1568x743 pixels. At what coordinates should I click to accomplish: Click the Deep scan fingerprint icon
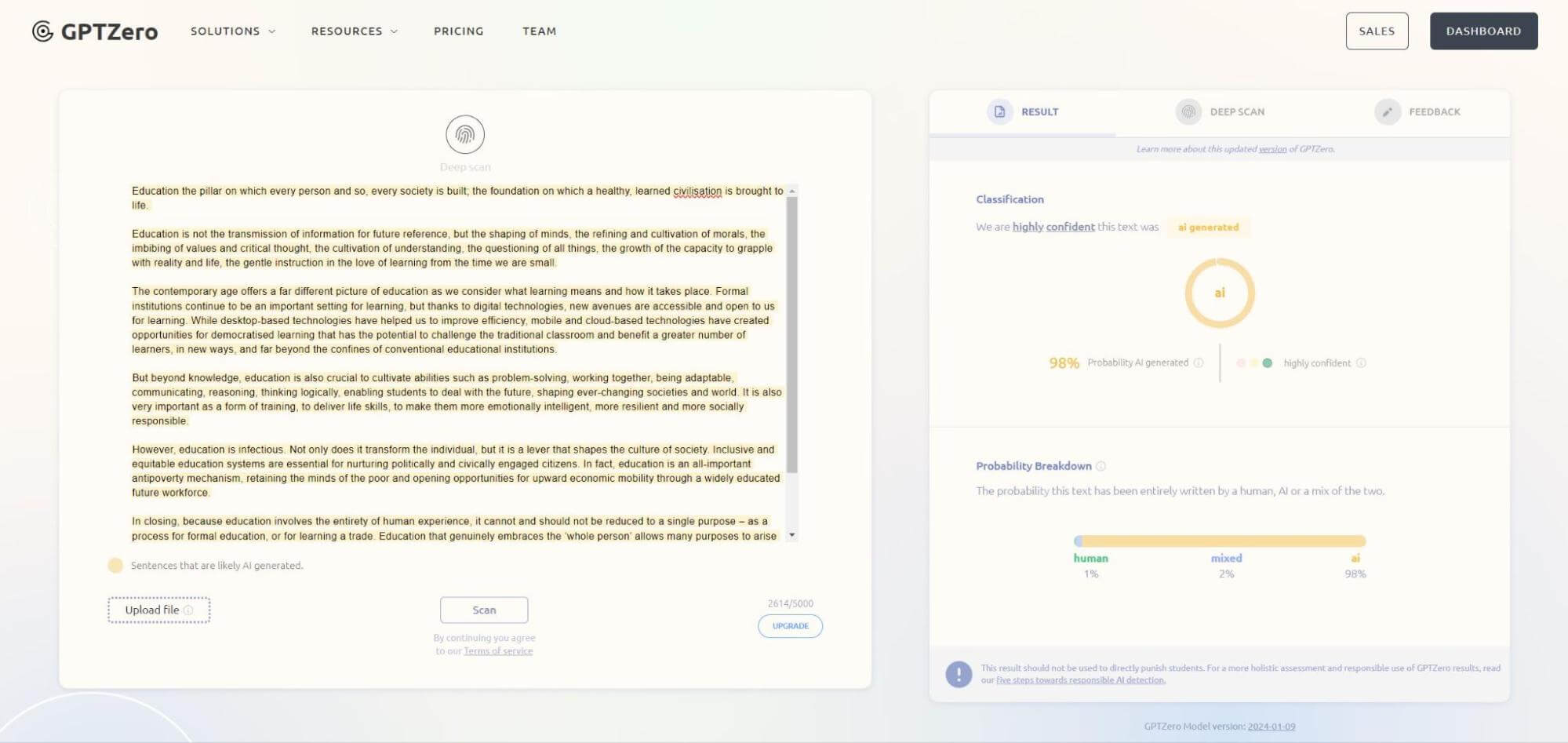point(465,135)
